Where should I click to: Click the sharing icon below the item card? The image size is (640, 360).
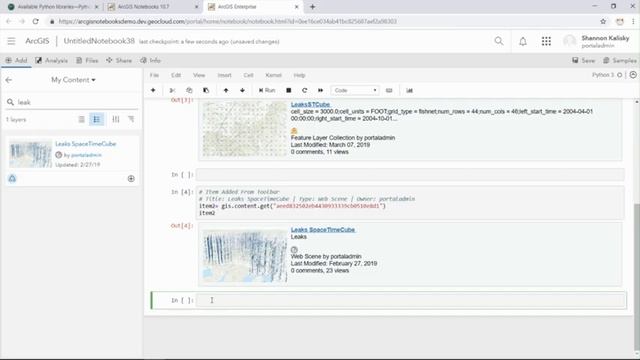(12, 178)
